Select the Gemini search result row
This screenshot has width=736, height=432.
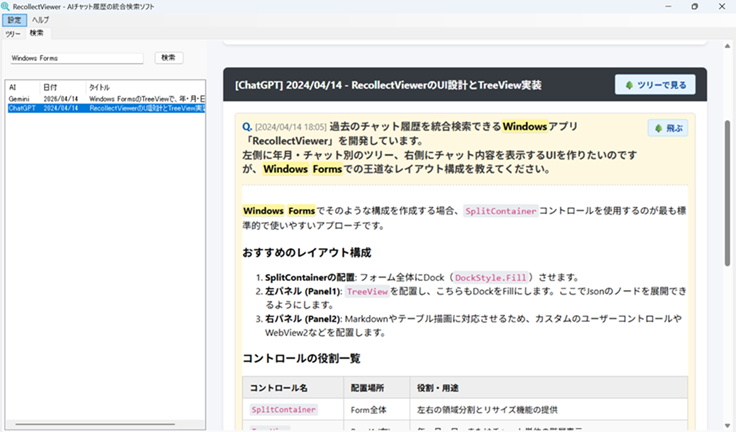click(x=100, y=99)
